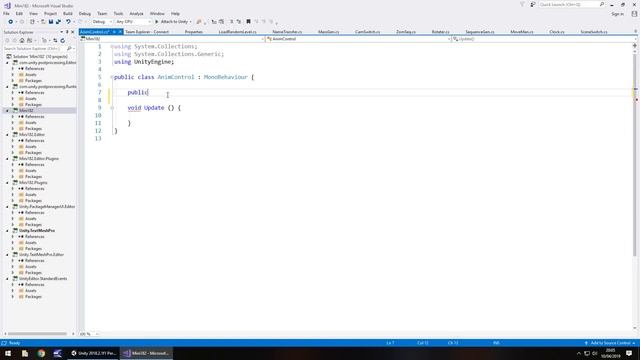640x360 pixels.
Task: Open the File menu
Action: click(x=6, y=13)
